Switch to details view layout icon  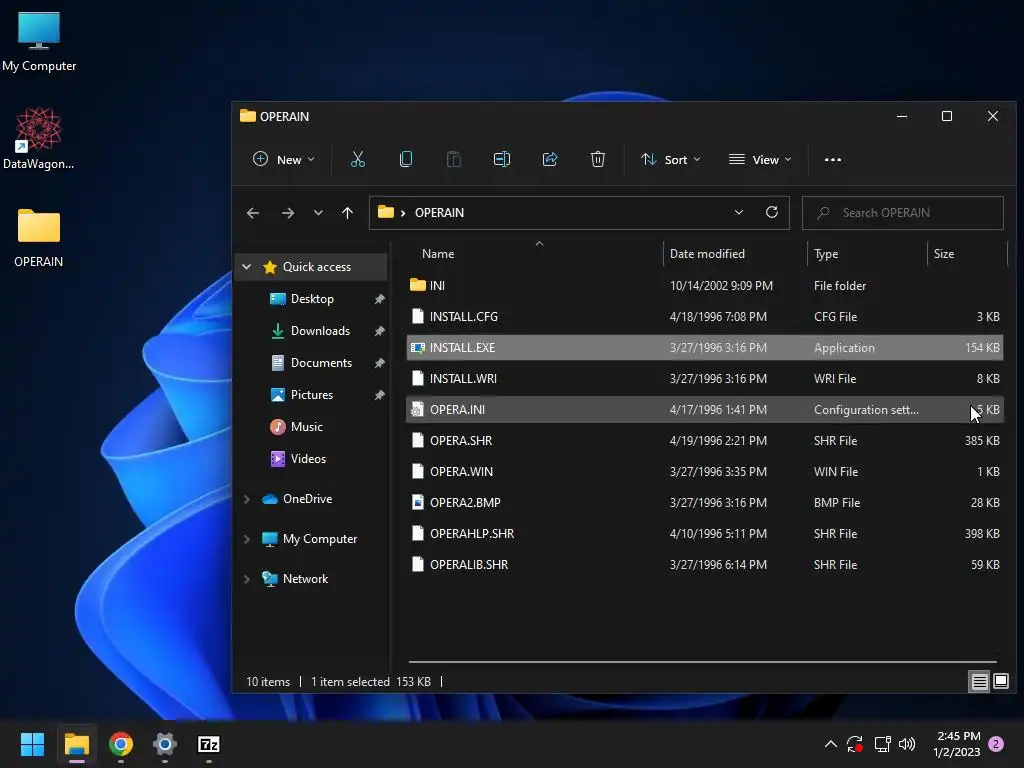click(x=980, y=682)
